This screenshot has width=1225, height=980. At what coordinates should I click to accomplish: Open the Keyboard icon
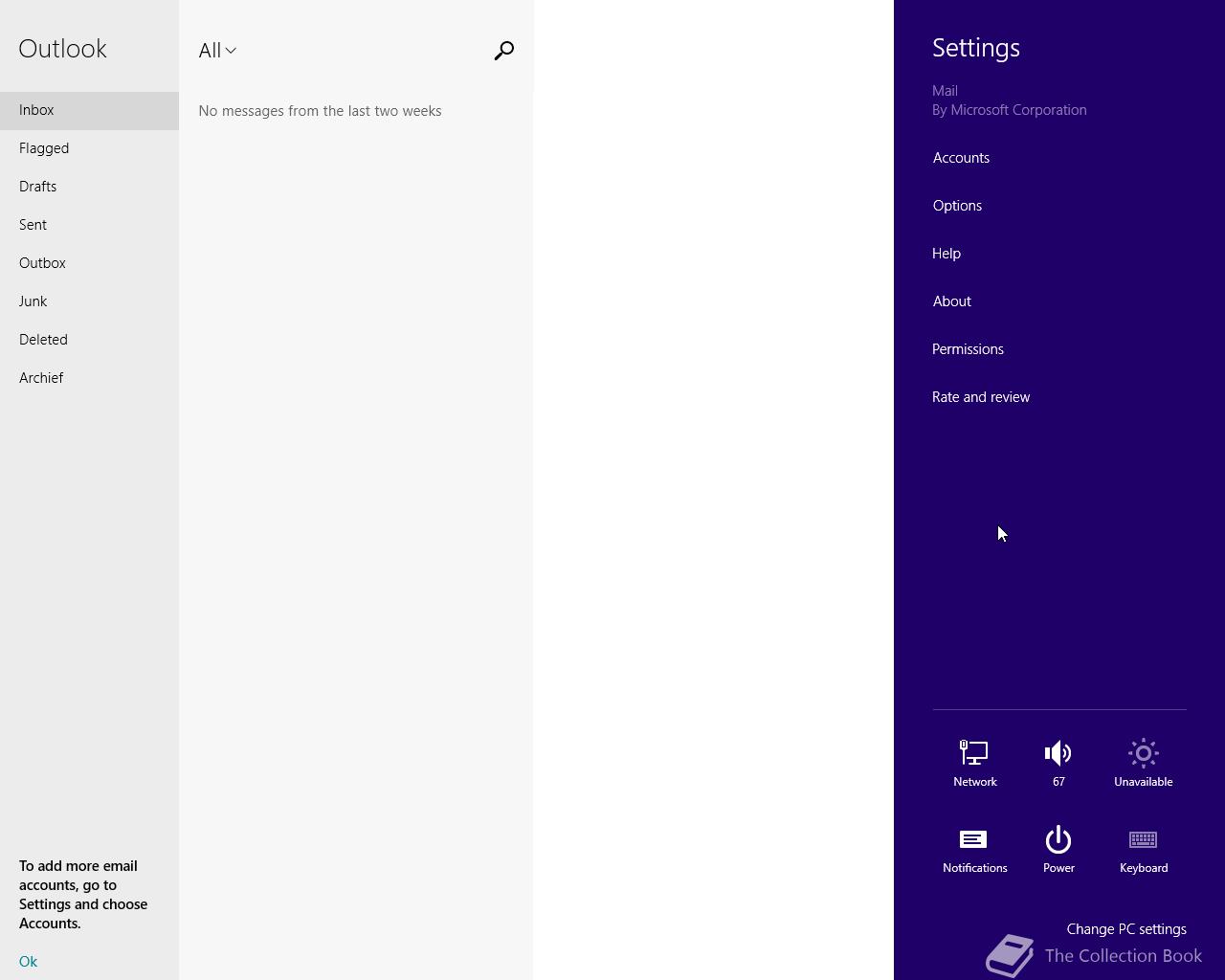tap(1143, 849)
